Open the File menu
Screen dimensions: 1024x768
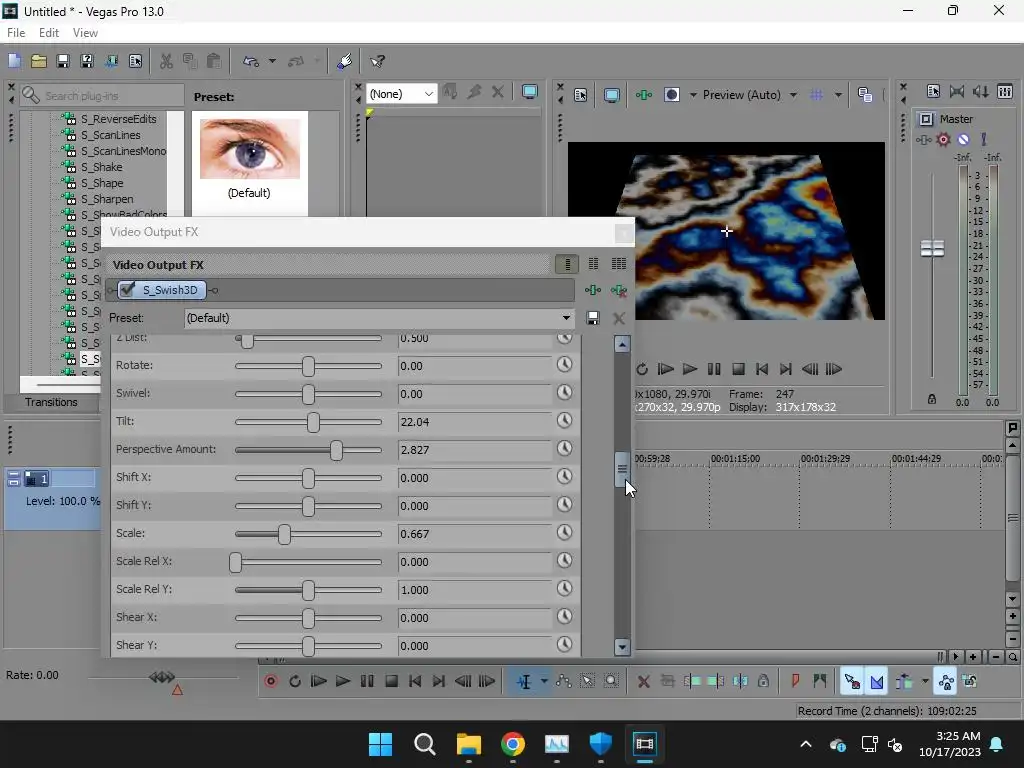pos(16,33)
